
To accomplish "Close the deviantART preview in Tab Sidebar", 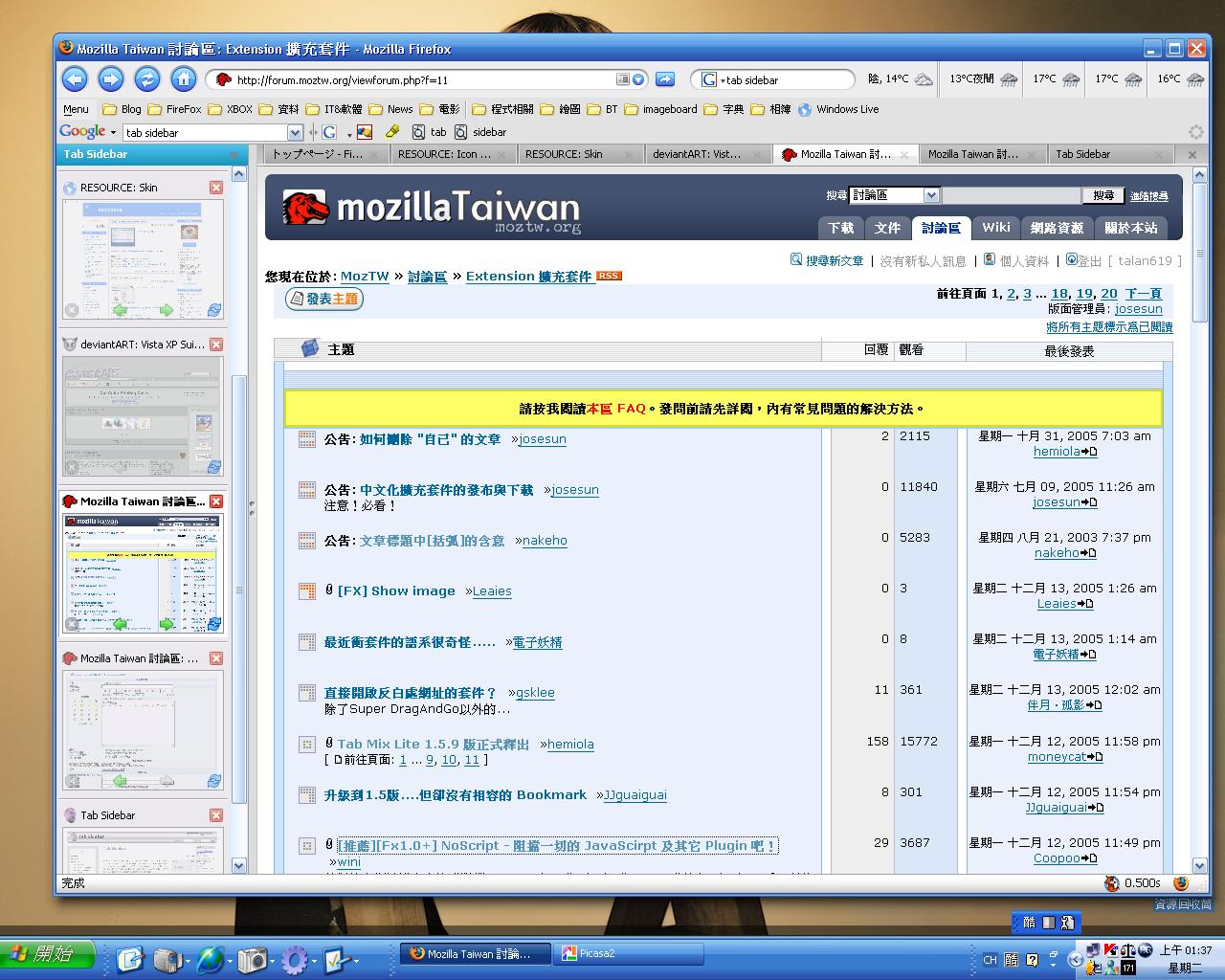I will 216,345.
